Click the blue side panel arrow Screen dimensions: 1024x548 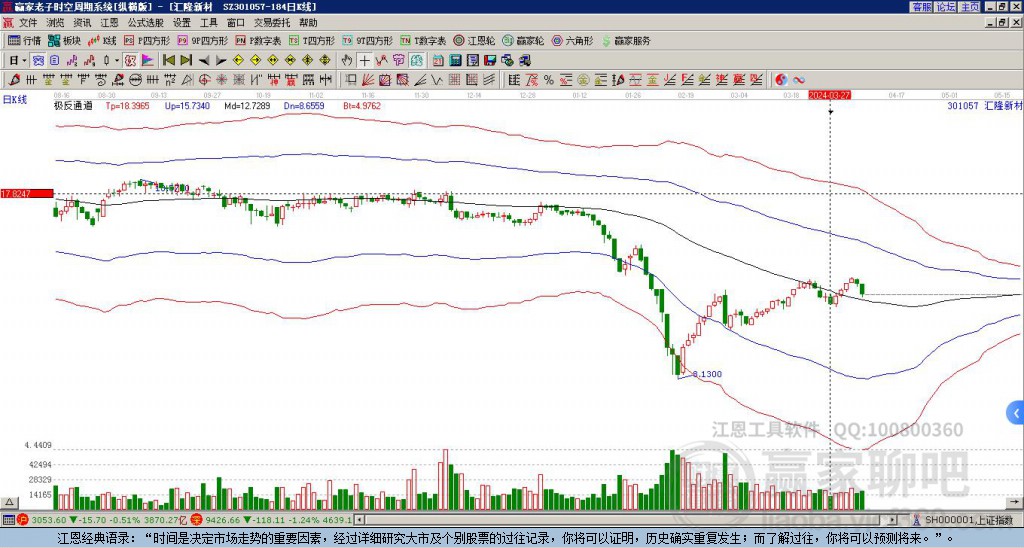1017,412
